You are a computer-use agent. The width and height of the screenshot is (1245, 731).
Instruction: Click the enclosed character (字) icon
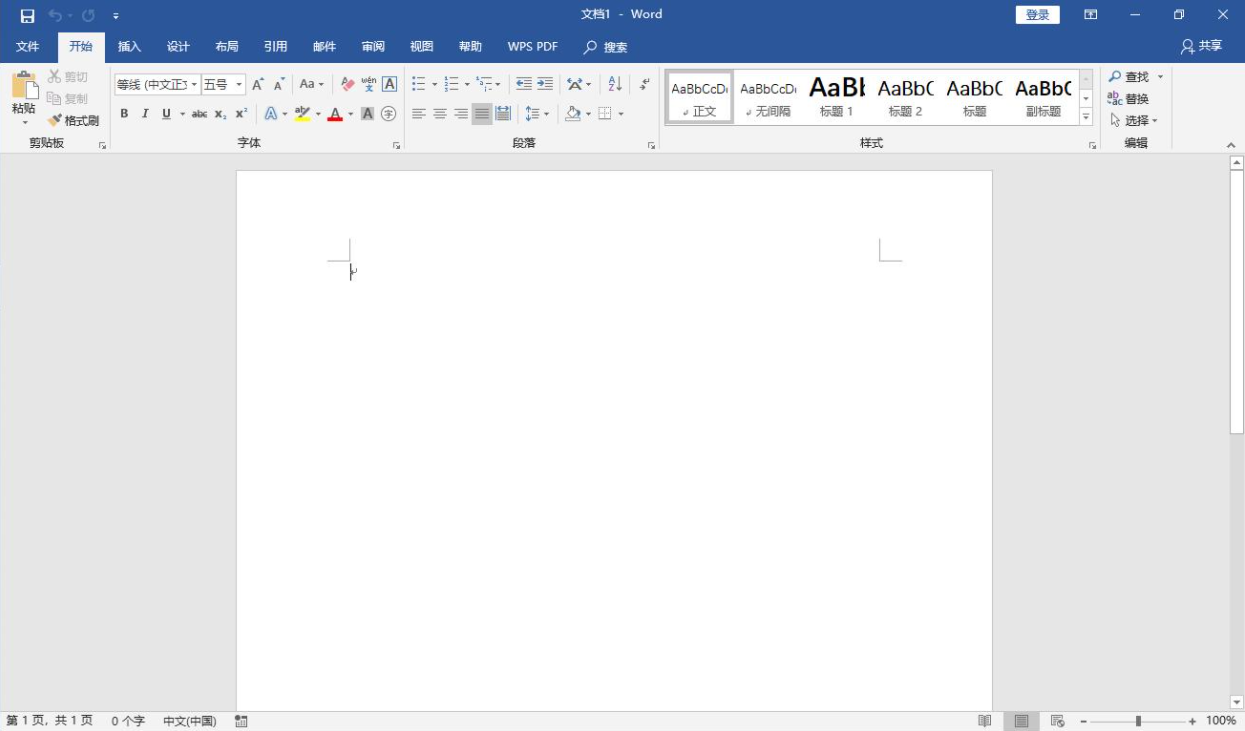[389, 114]
